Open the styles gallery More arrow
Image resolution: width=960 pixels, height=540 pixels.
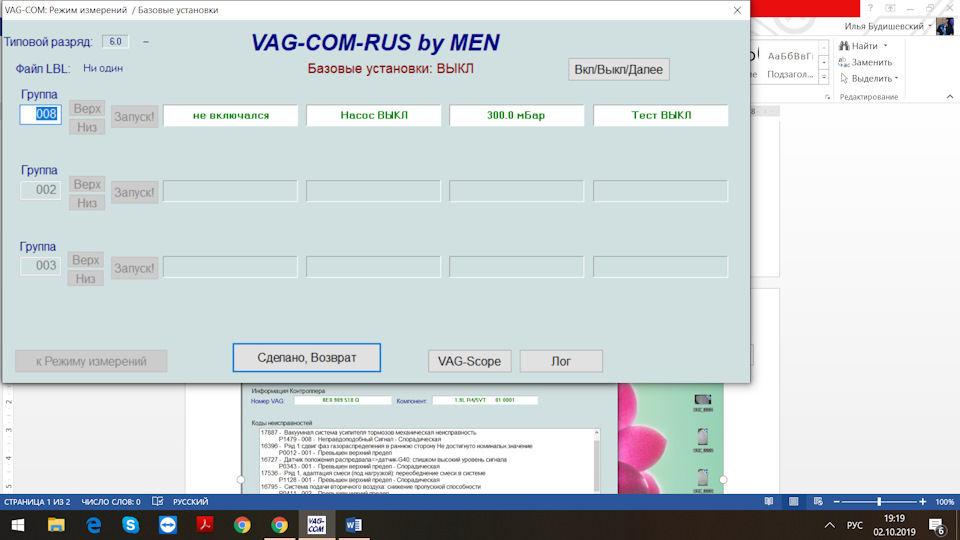tap(824, 78)
